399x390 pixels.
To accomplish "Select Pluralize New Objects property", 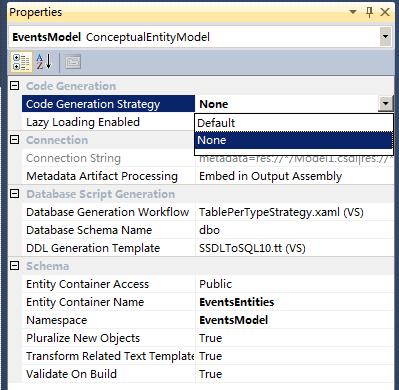I will (108, 338).
